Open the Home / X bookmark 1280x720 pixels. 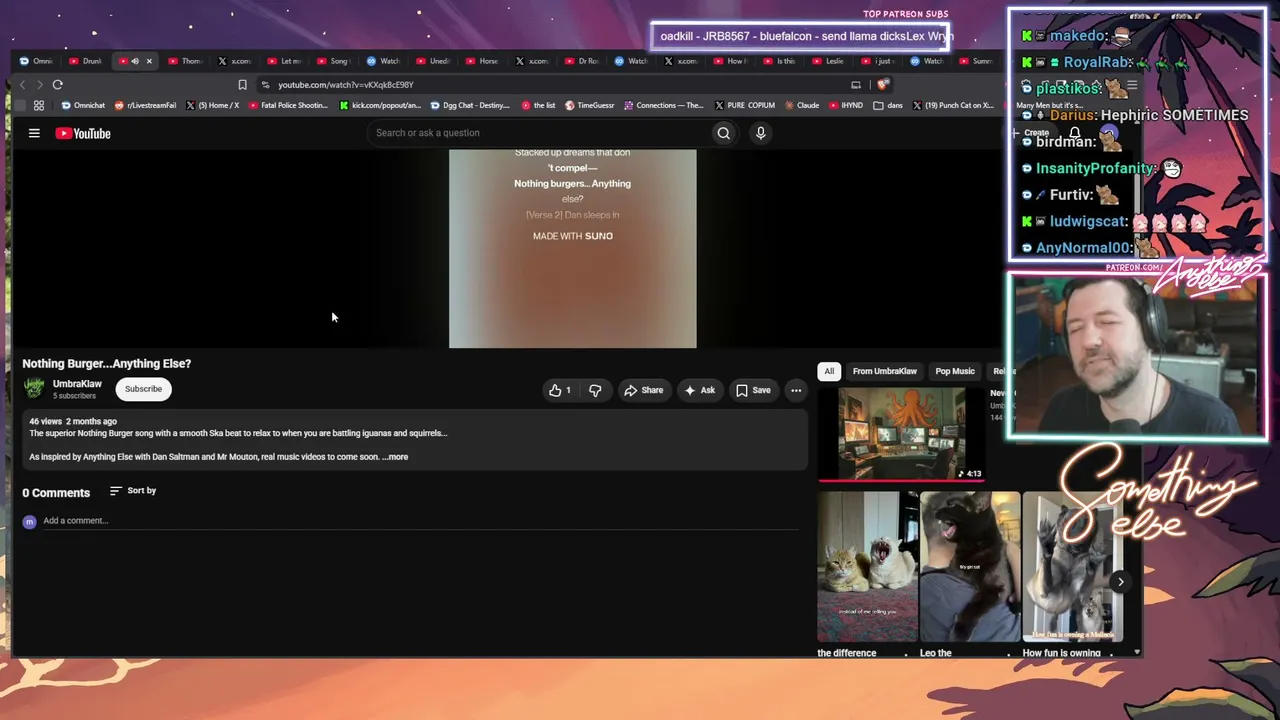[213, 105]
